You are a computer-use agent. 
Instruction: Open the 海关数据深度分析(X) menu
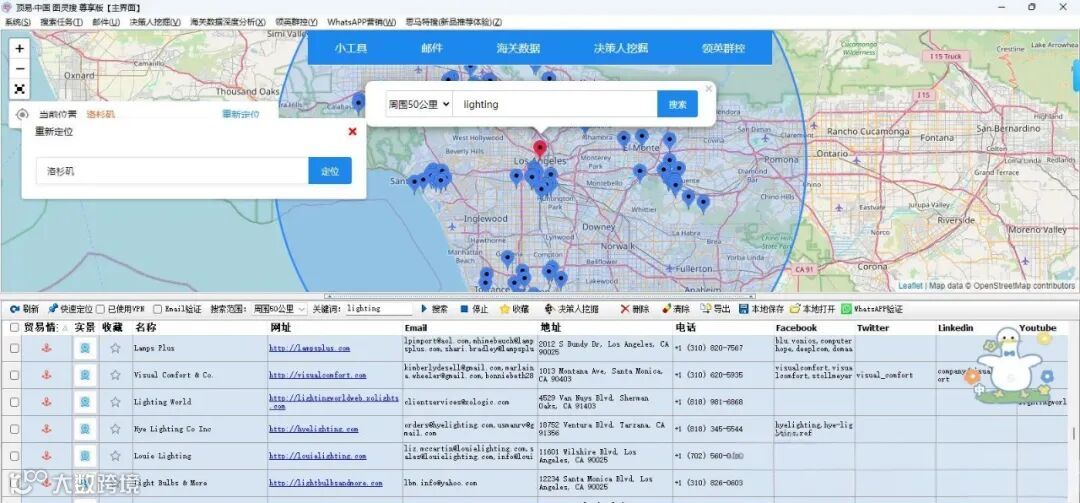(228, 22)
